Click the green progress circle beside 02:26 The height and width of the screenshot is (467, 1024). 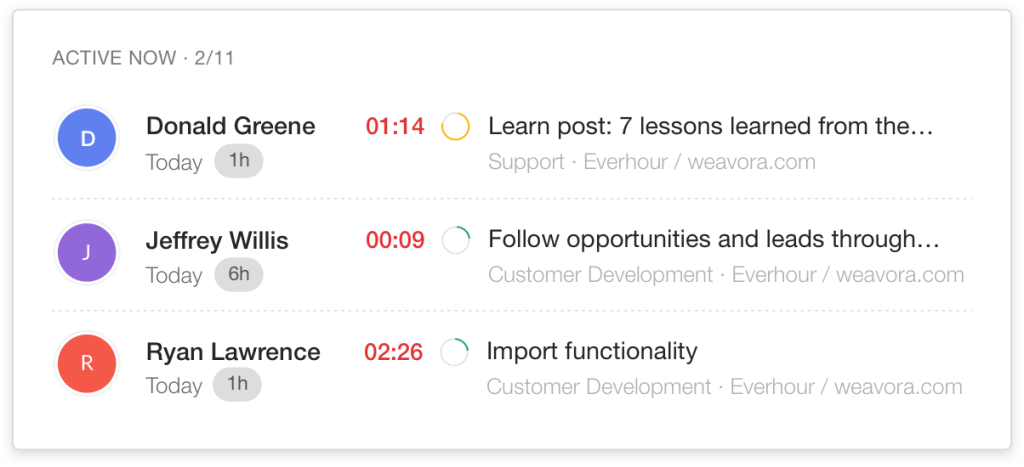pyautogui.click(x=454, y=352)
